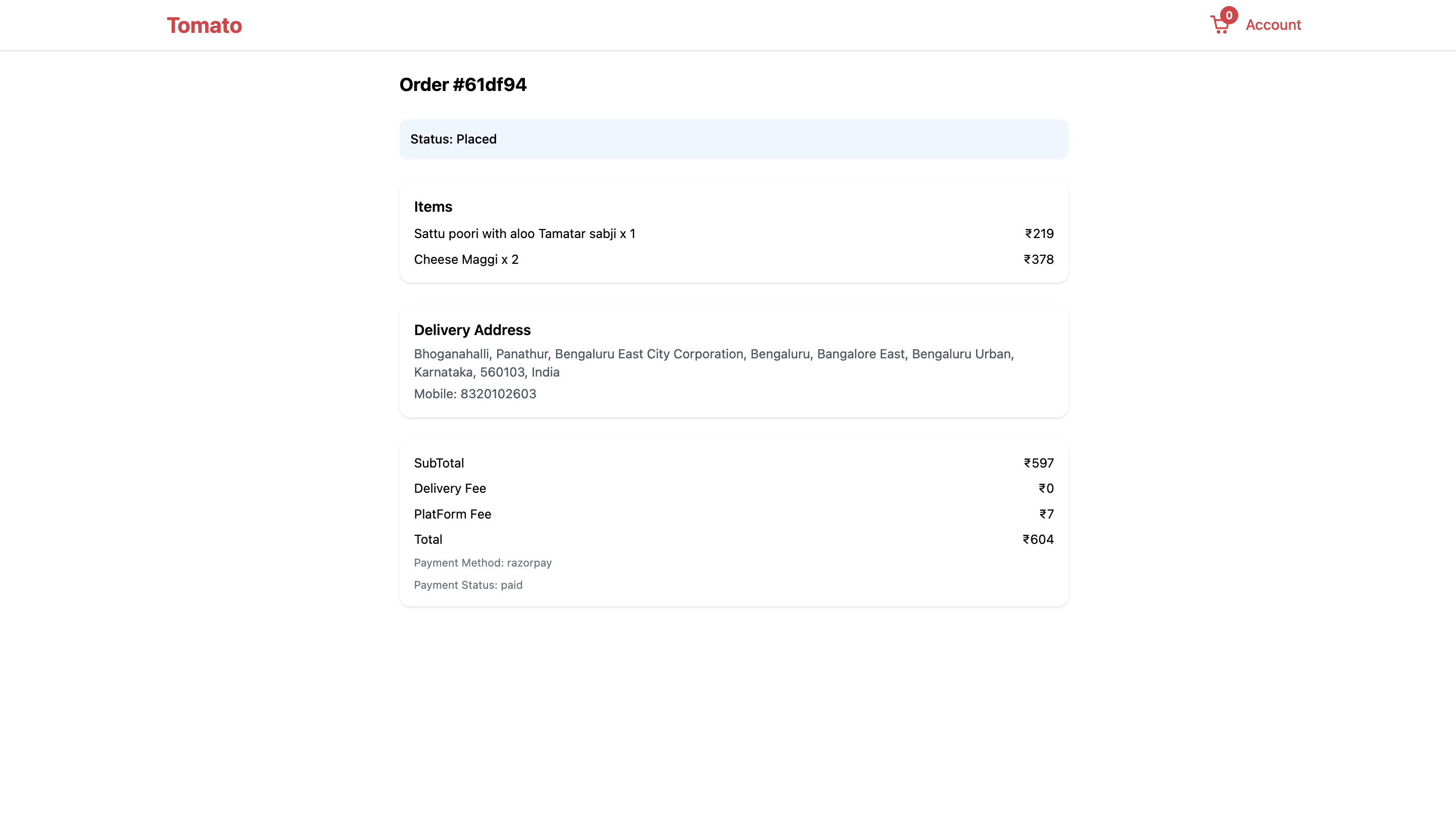Select the Bhoganahalli address text
Image resolution: width=1456 pixels, height=840 pixels.
[x=714, y=363]
